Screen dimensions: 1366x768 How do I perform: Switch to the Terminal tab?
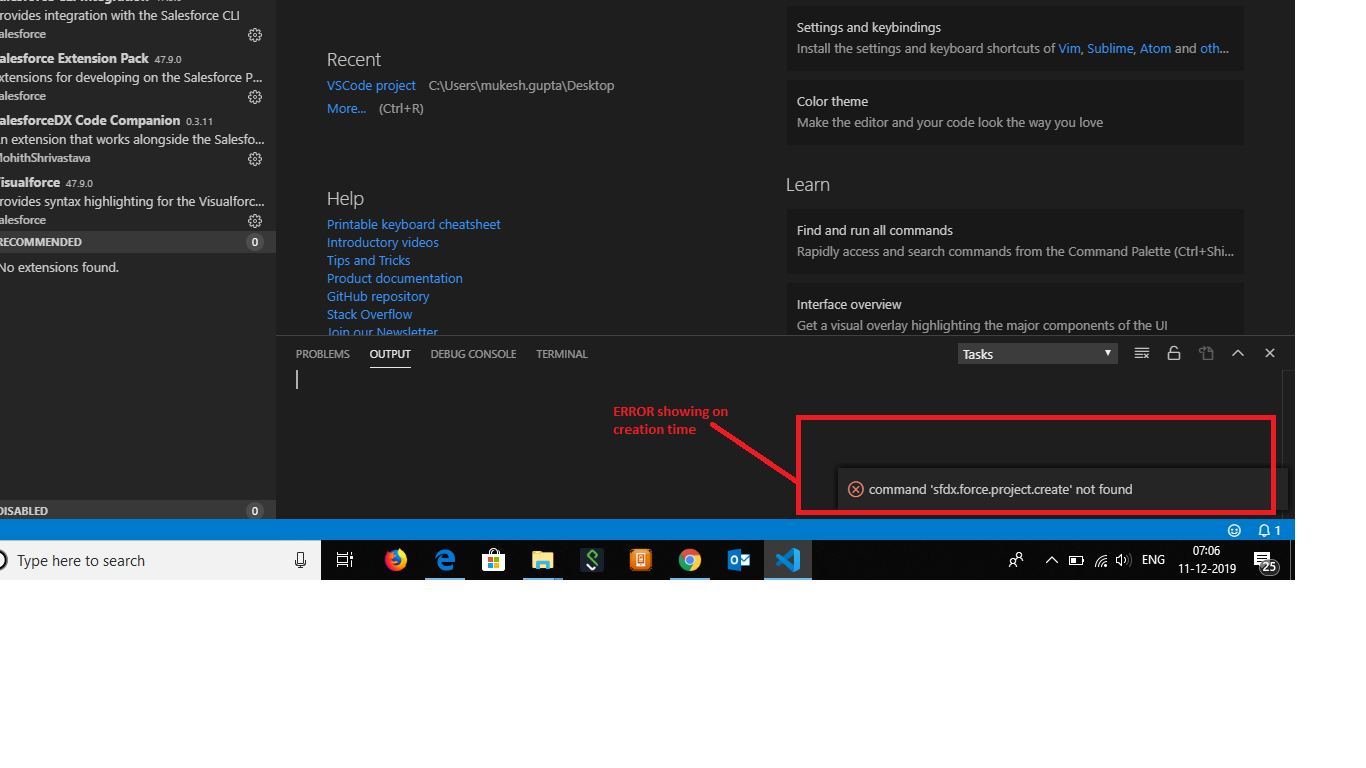click(x=561, y=354)
